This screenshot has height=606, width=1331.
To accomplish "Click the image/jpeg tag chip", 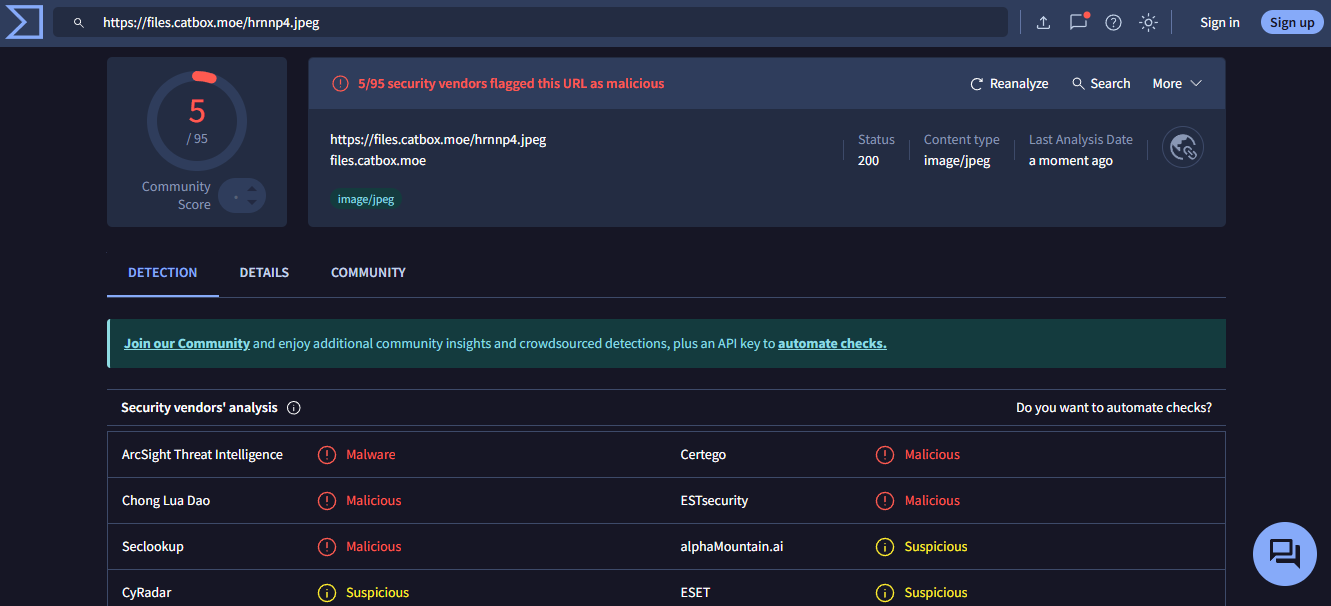I will click(366, 199).
